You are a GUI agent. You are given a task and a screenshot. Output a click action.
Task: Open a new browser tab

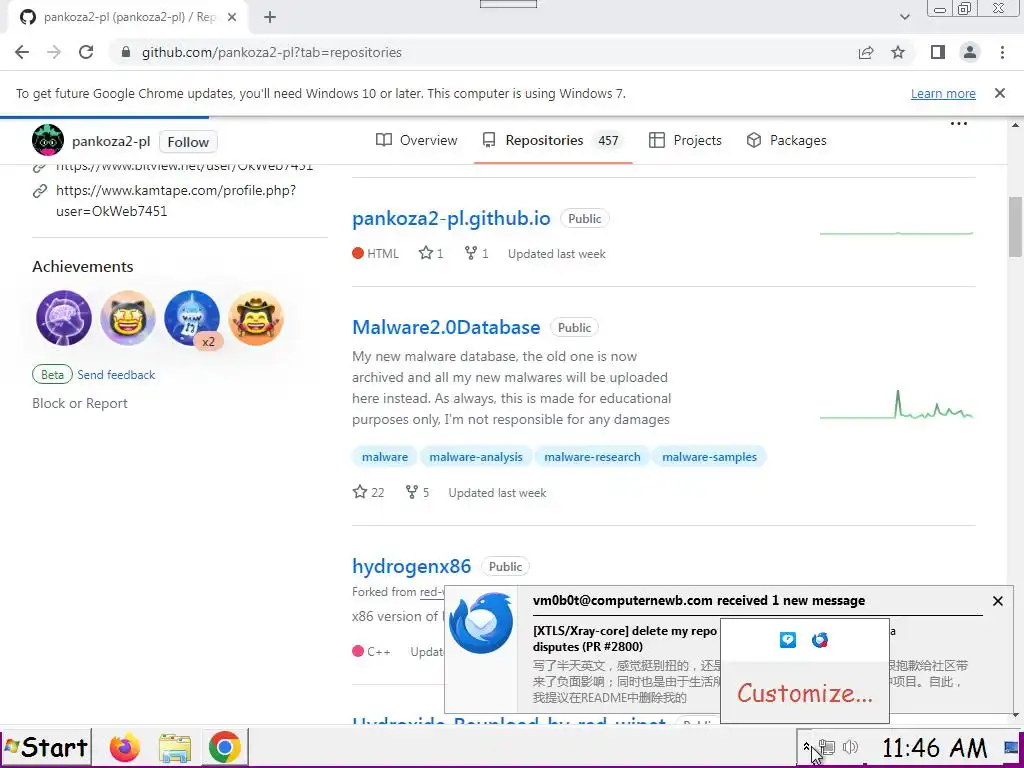270,17
